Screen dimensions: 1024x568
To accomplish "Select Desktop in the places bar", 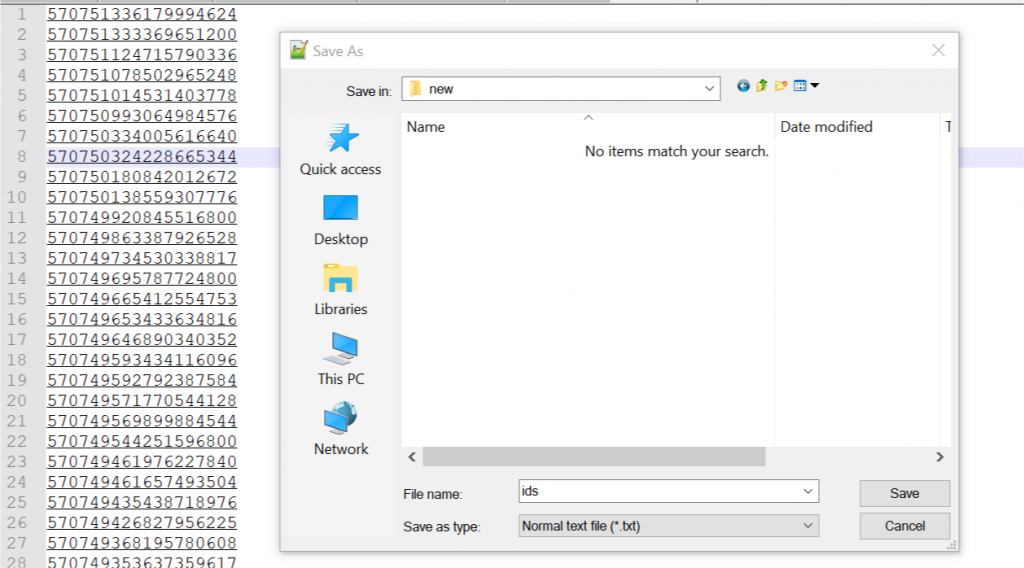I will (x=341, y=220).
